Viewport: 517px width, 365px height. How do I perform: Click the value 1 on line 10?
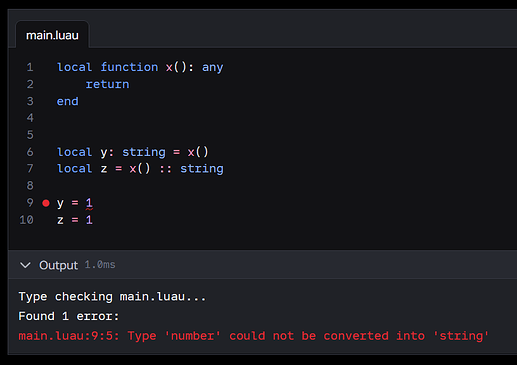tap(89, 220)
